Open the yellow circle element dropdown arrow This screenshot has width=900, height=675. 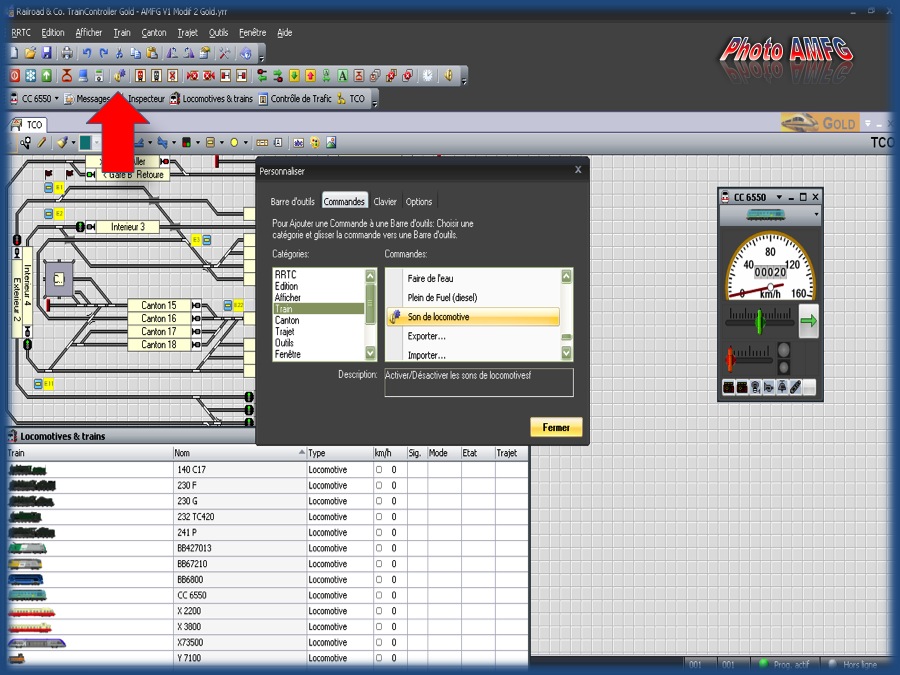point(246,142)
